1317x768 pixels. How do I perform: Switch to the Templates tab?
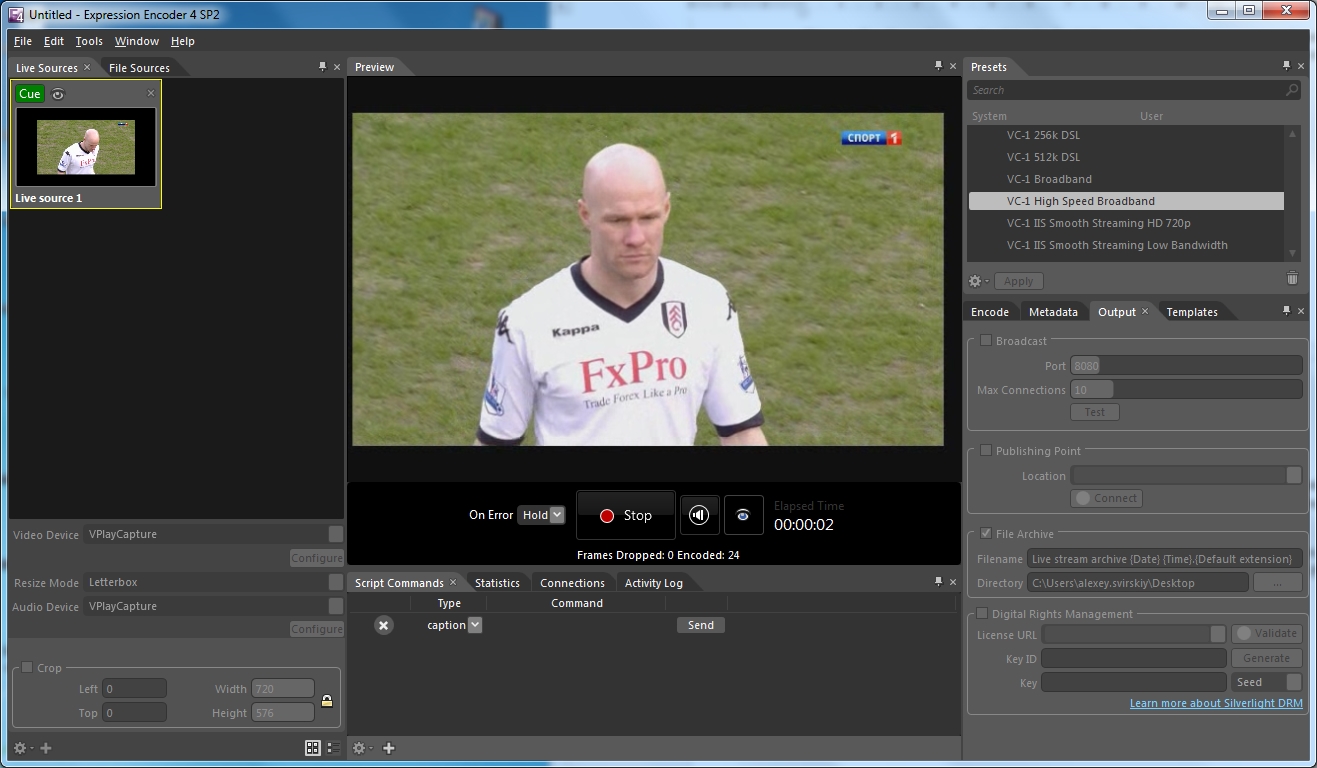[1192, 312]
